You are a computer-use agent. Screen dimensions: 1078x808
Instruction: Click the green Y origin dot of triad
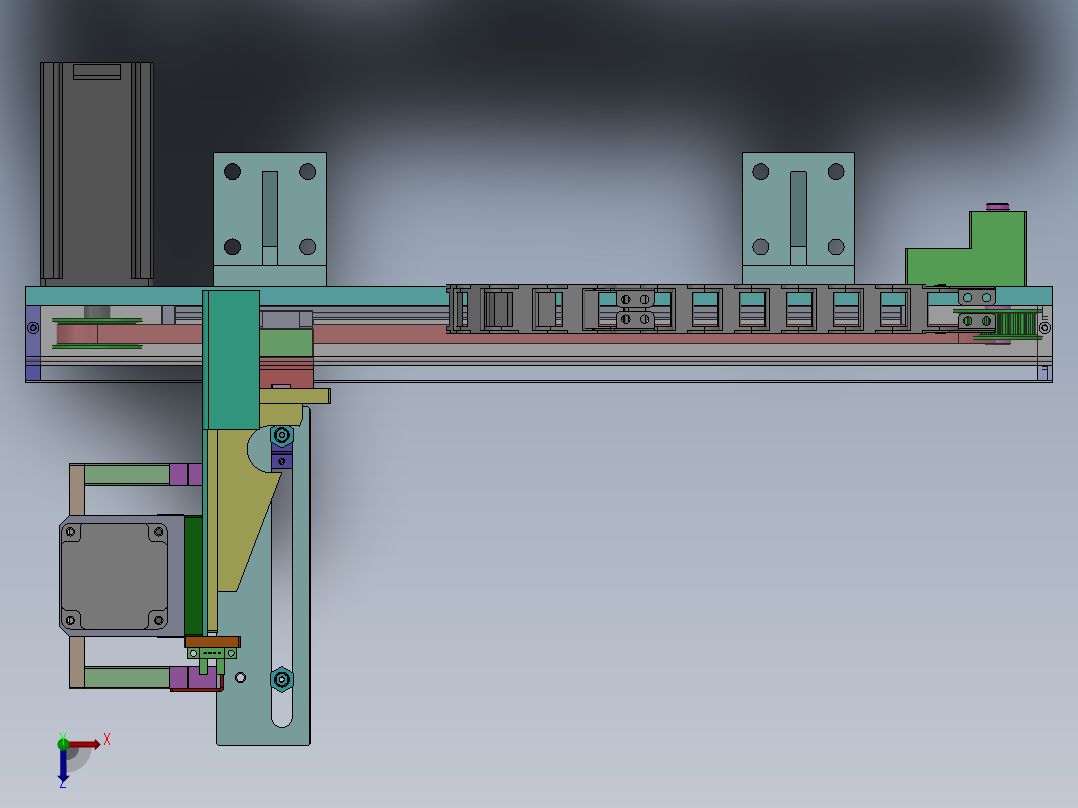pyautogui.click(x=63, y=743)
